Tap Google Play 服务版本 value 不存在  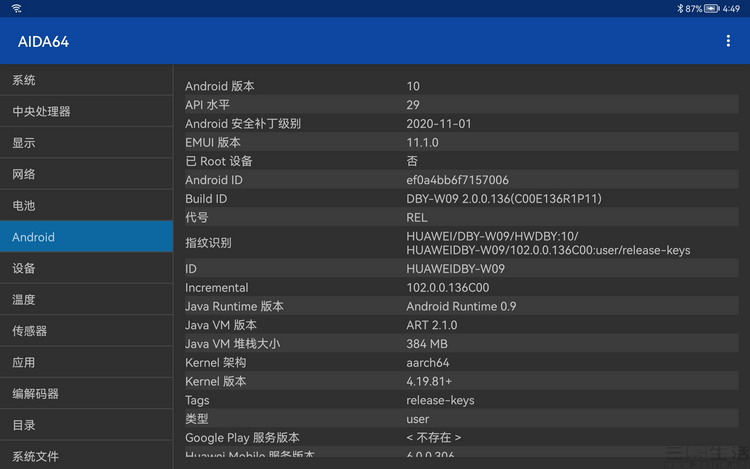434,437
